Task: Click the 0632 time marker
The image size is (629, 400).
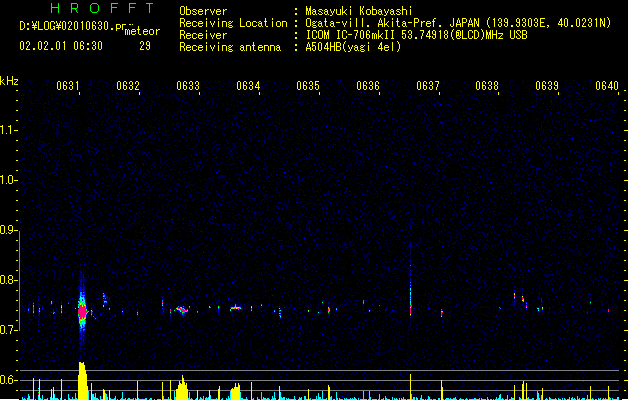Action: pos(128,86)
